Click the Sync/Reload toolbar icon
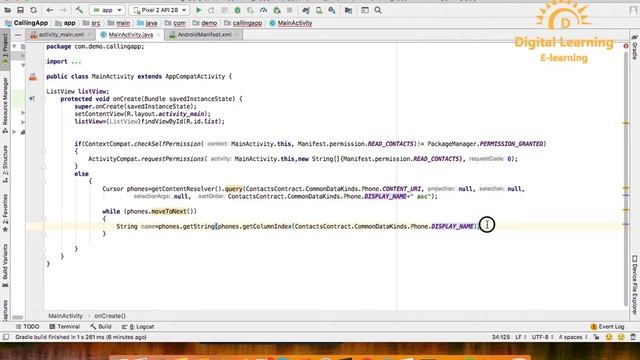 click(33, 10)
